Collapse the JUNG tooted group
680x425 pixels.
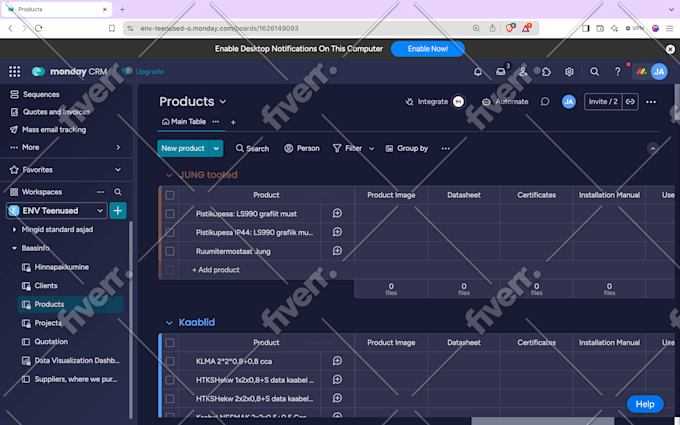coord(169,175)
